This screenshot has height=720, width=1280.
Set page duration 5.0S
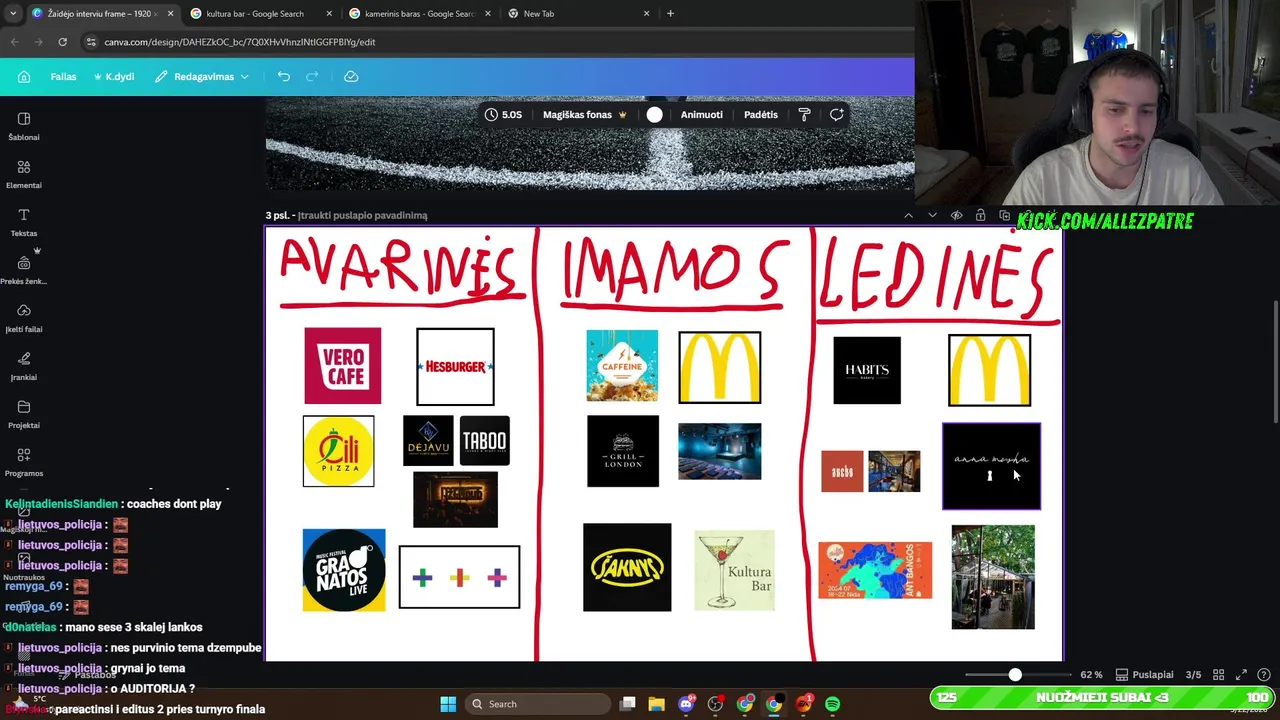pos(503,115)
